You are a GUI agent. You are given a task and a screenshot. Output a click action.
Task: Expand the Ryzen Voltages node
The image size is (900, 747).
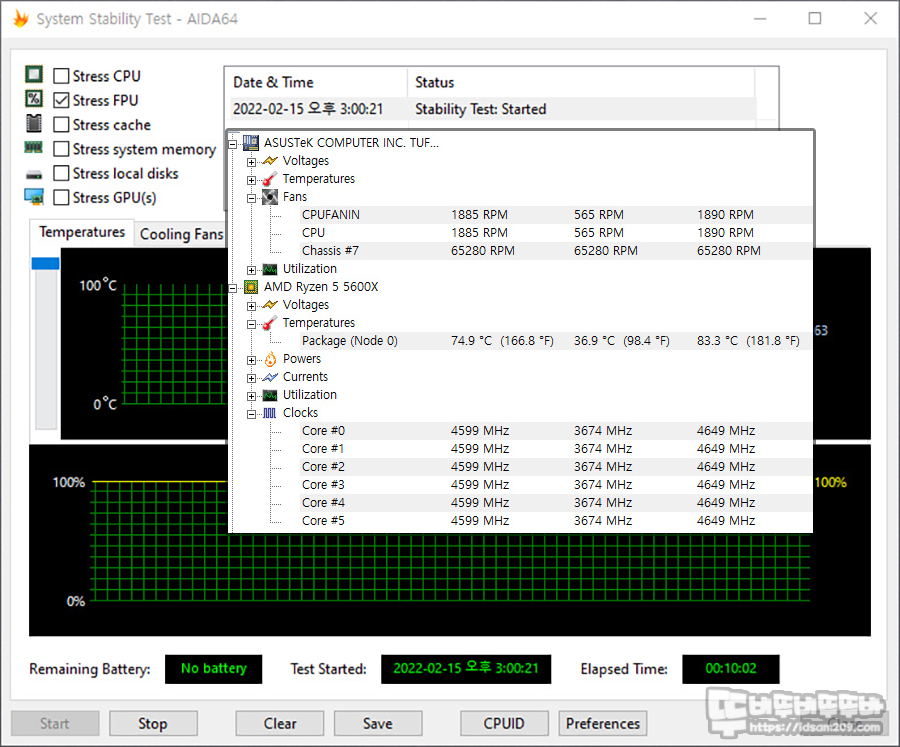coord(251,306)
